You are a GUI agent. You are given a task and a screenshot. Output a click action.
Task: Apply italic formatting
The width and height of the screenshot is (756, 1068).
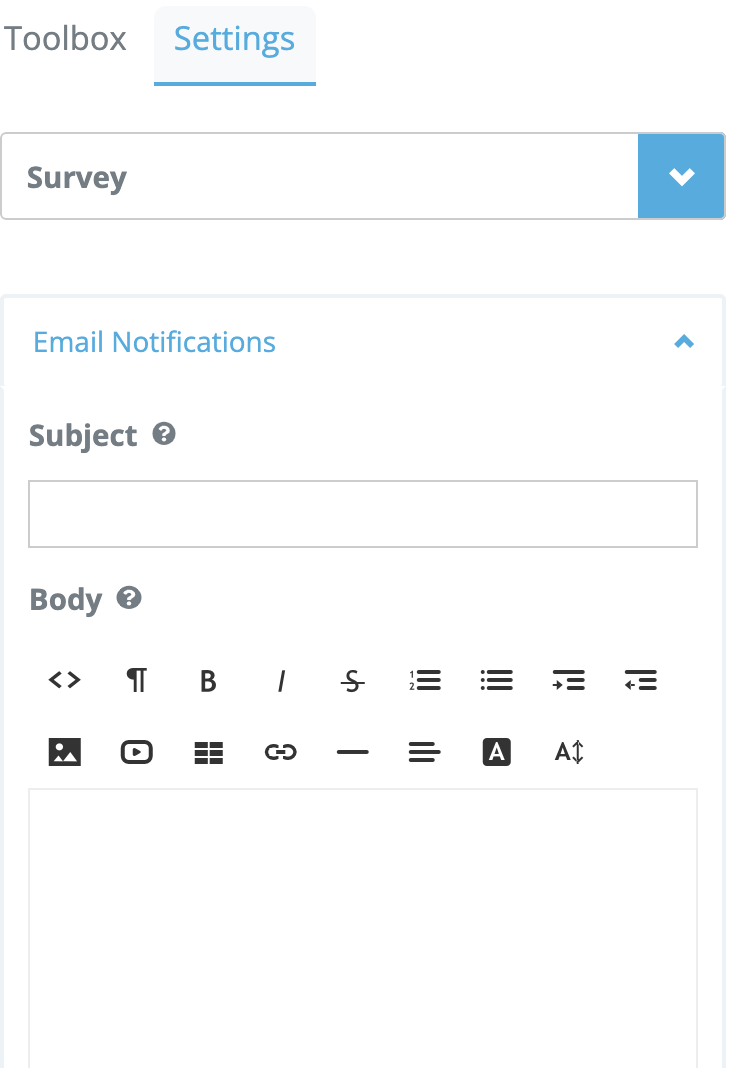pyautogui.click(x=281, y=681)
